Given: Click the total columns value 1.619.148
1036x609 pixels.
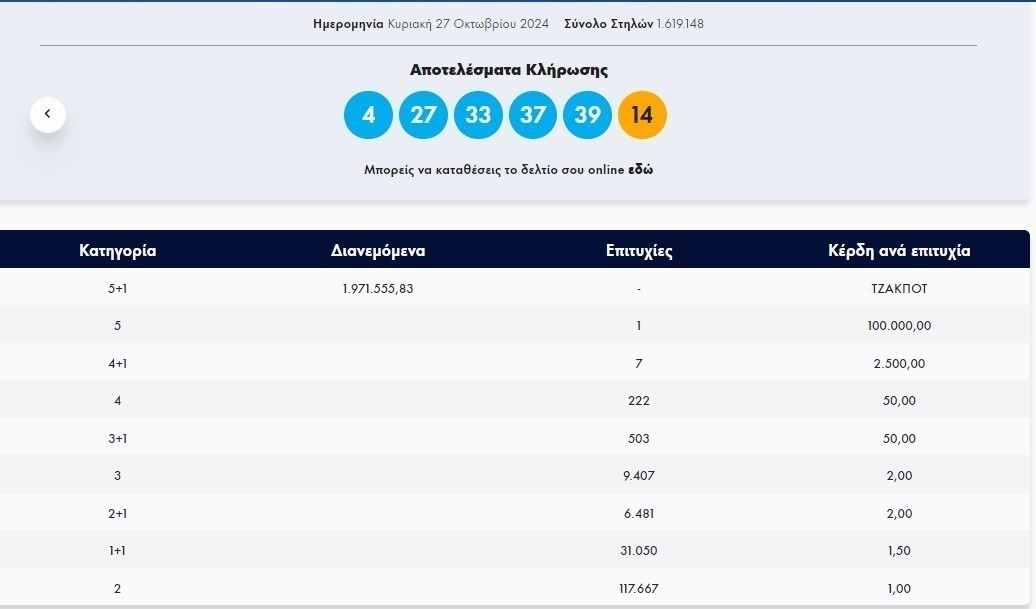Looking at the screenshot, I should [680, 23].
